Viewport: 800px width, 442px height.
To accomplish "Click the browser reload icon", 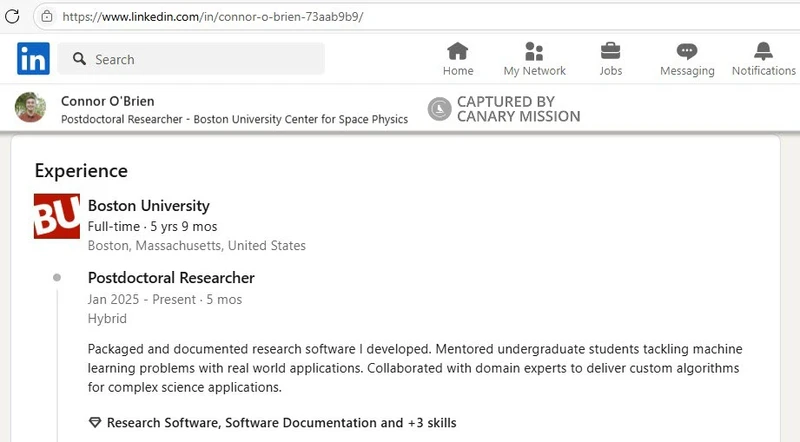I will click(x=13, y=16).
